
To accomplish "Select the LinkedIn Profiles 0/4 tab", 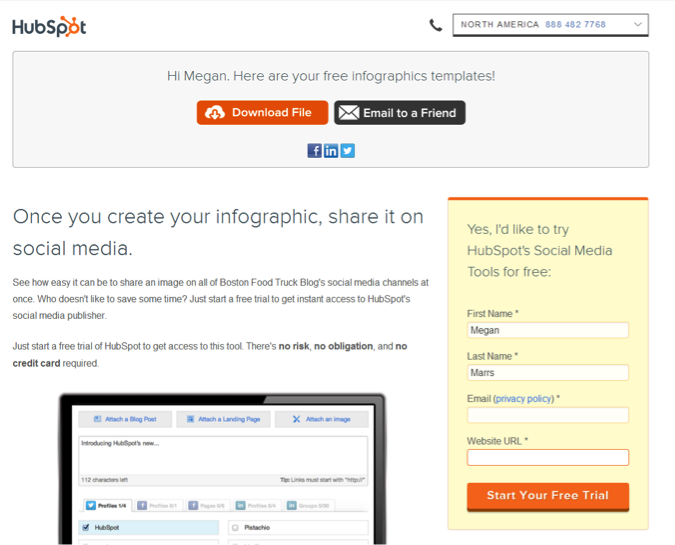I will coord(257,505).
